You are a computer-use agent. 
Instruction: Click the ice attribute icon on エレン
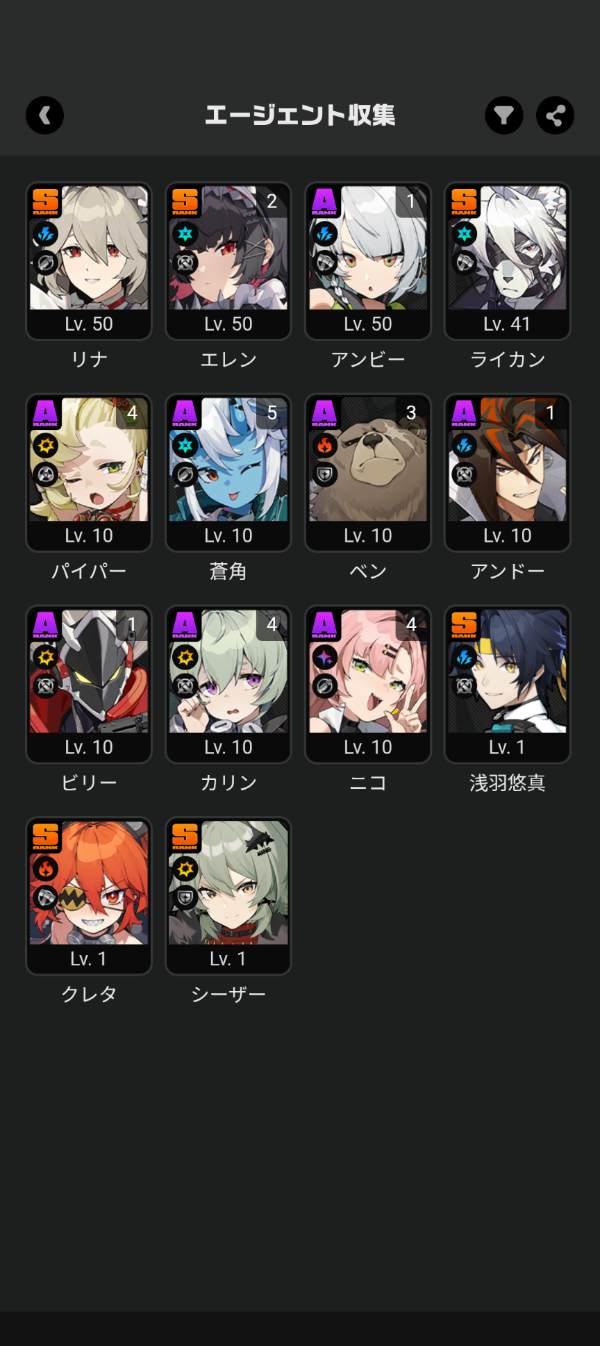coord(184,235)
